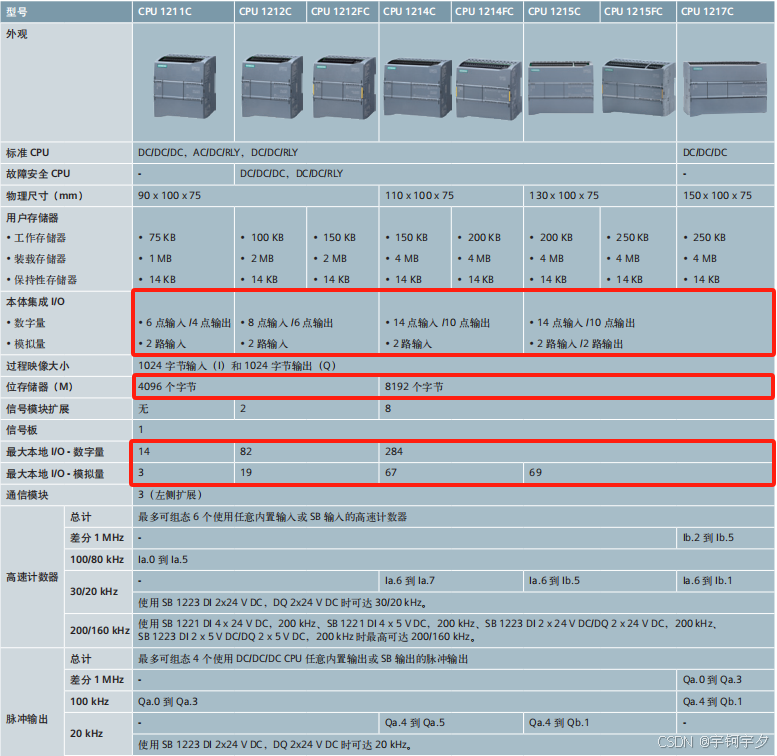Click the 工作存储器 label

40,238
